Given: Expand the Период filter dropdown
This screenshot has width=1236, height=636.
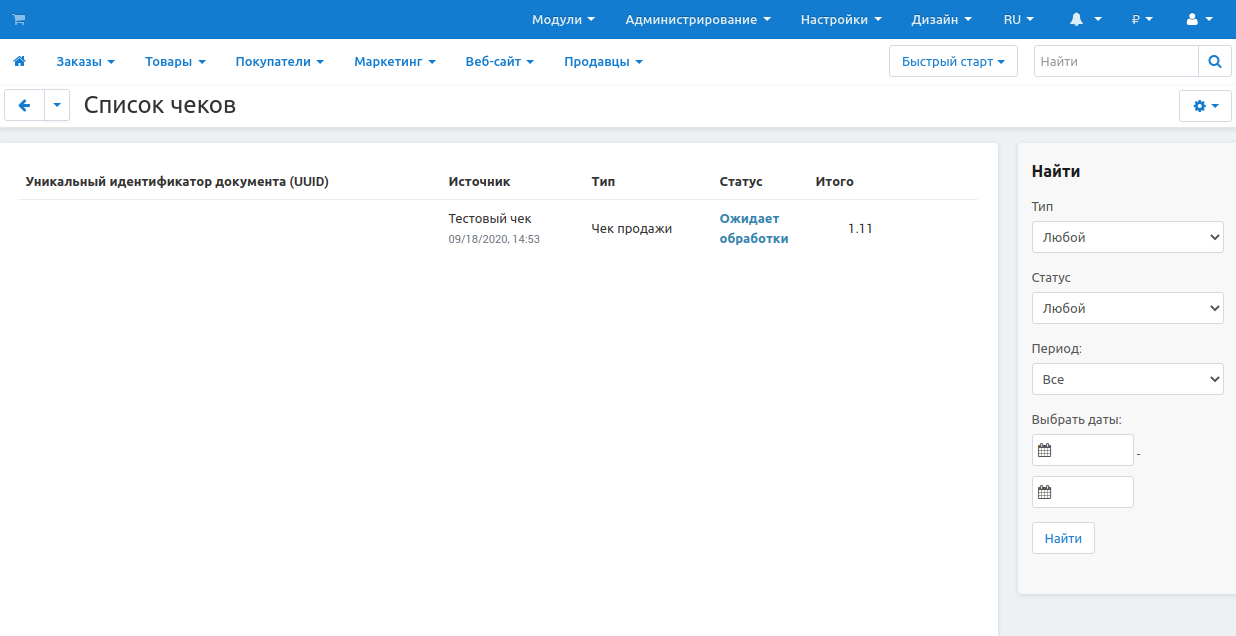Looking at the screenshot, I should pyautogui.click(x=1127, y=379).
